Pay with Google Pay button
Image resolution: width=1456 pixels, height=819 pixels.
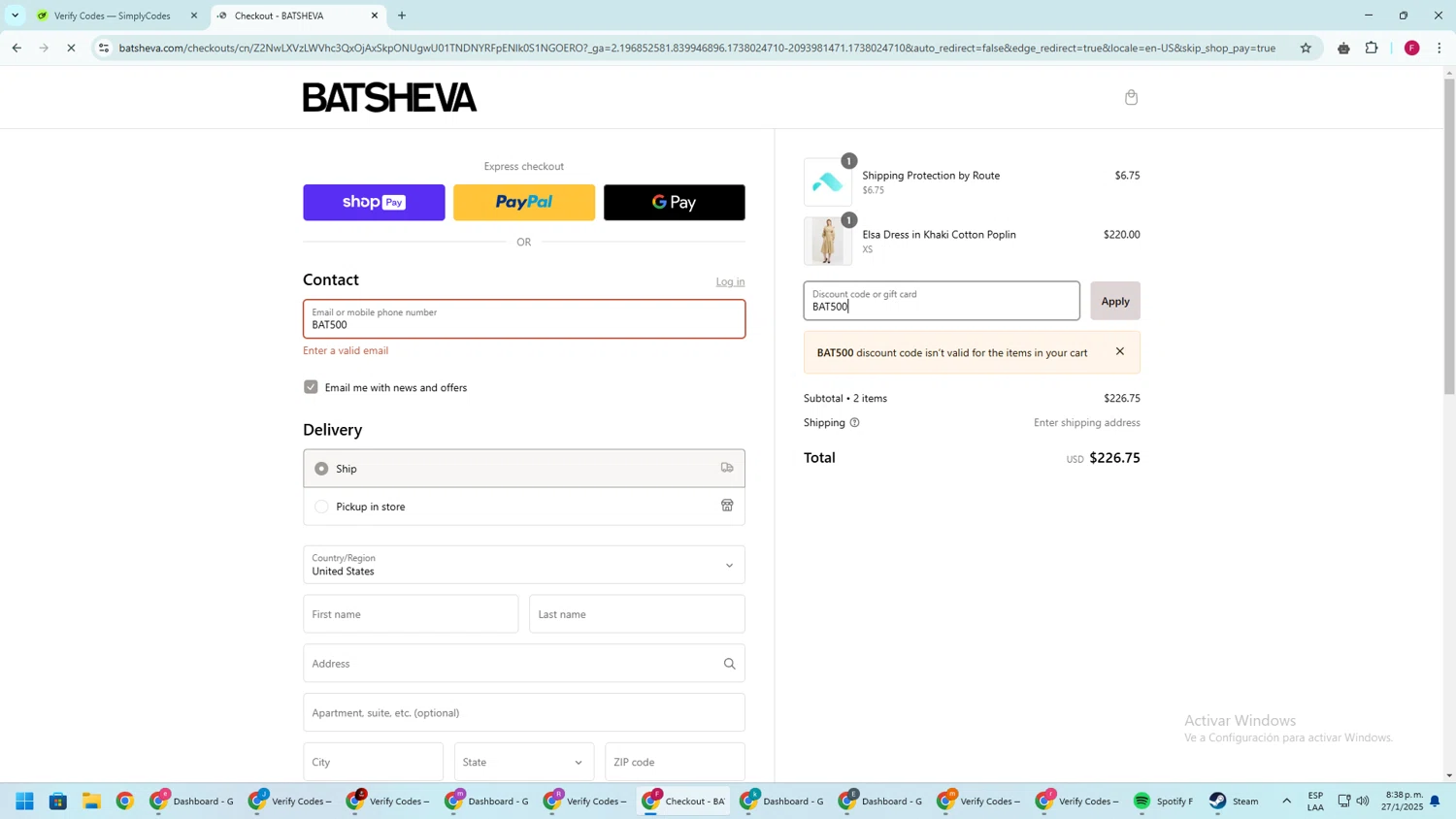point(675,202)
